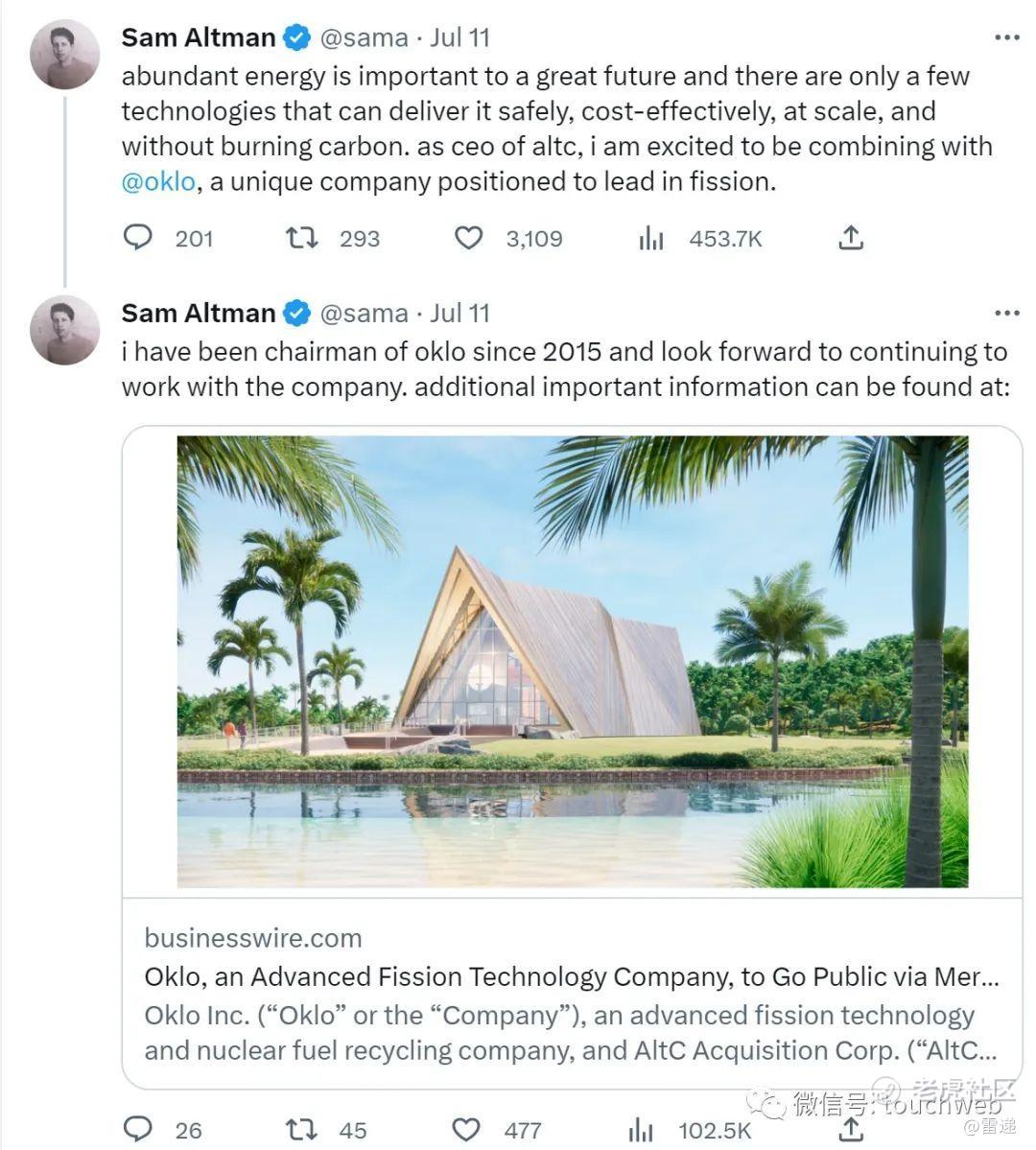This screenshot has height=1150, width=1036.
Task: Click the @sama handle on second tweet
Action: tap(364, 314)
